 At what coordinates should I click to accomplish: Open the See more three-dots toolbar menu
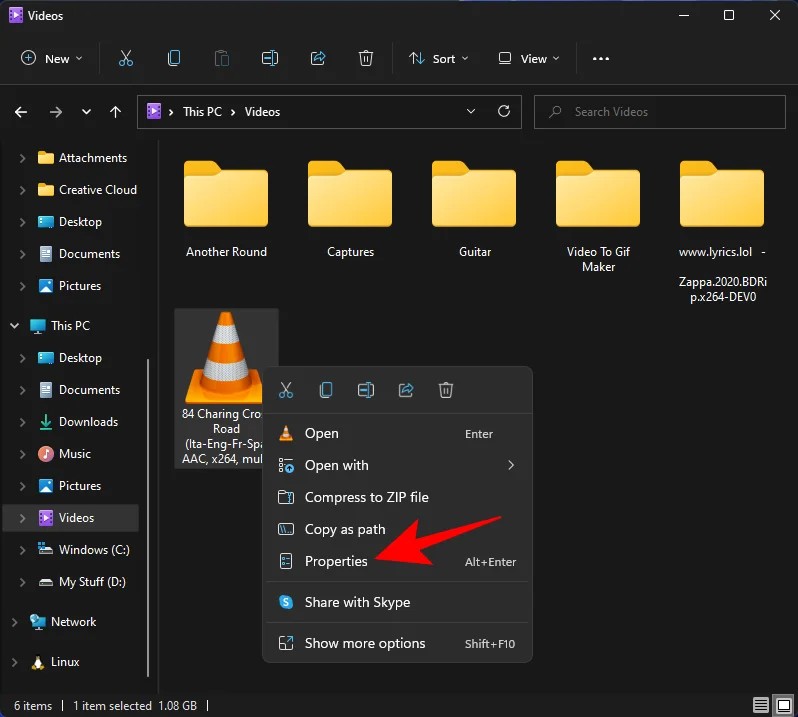(x=601, y=58)
